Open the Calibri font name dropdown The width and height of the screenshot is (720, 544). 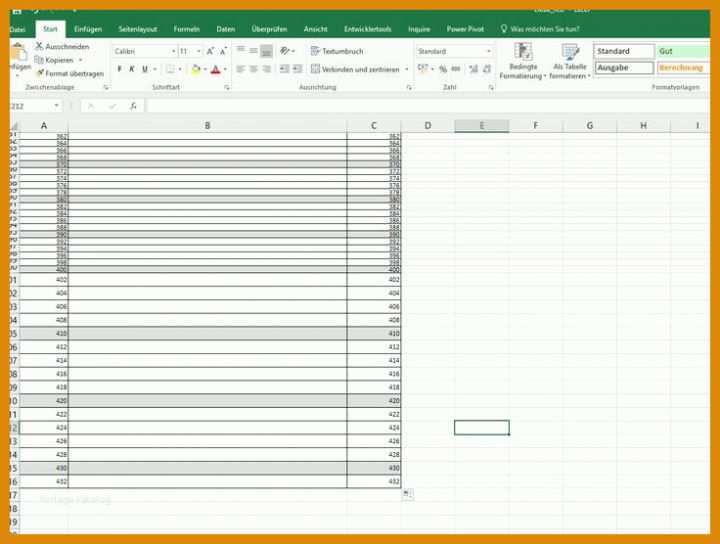(x=174, y=51)
